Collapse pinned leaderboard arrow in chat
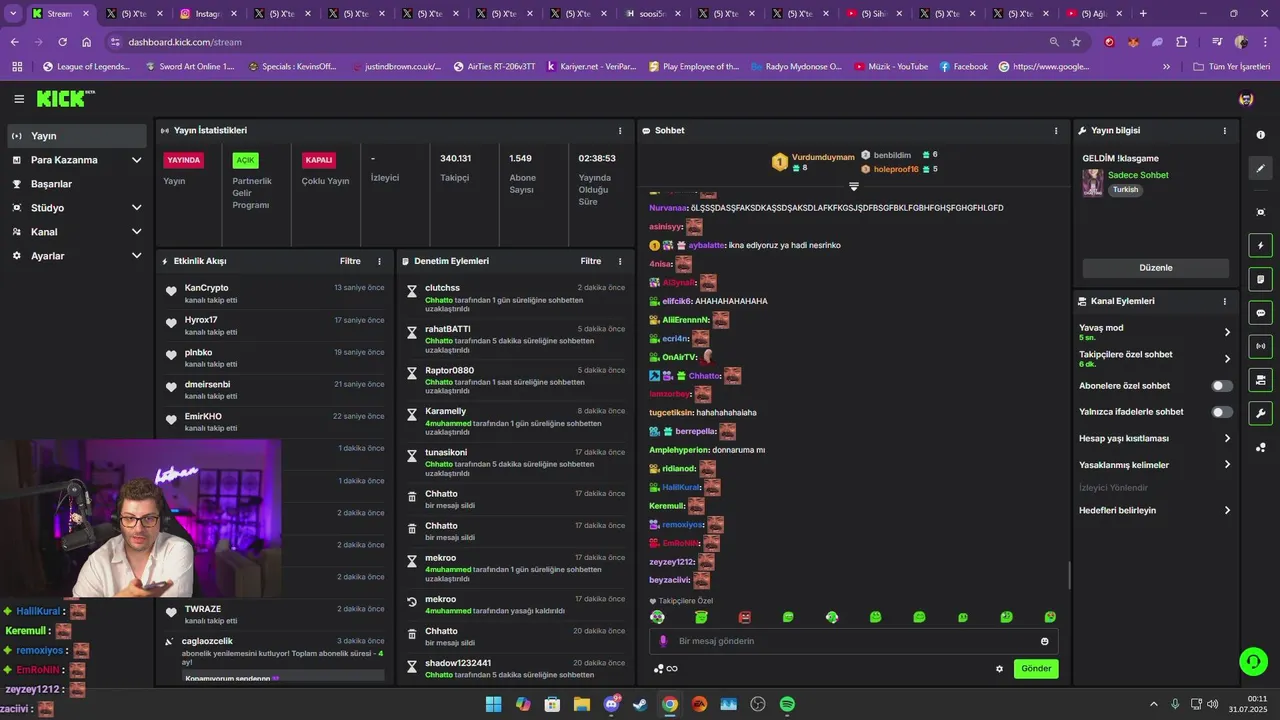Screen dimensions: 1280x720 click(x=854, y=187)
